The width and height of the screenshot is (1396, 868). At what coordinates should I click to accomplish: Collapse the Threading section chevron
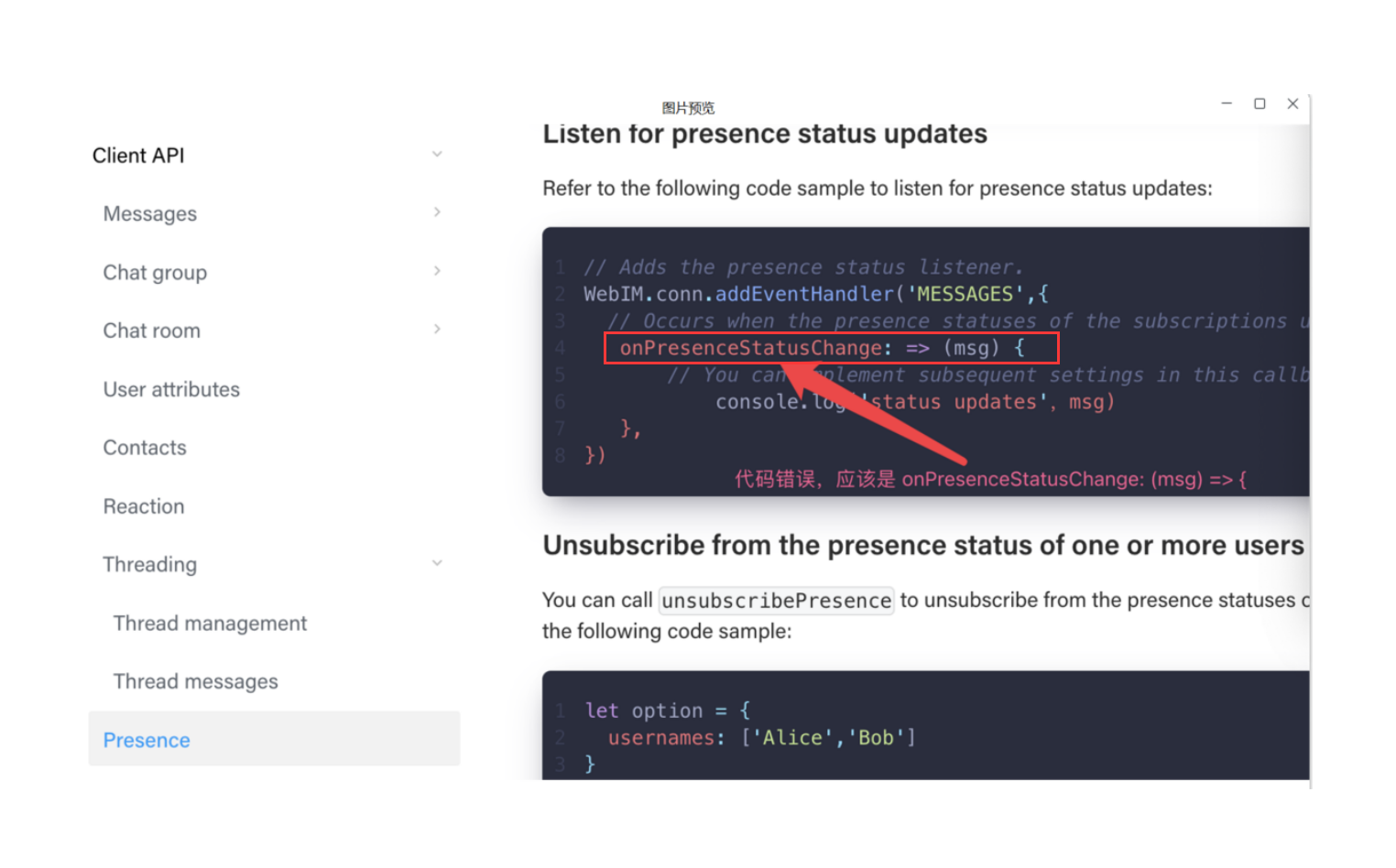click(437, 563)
